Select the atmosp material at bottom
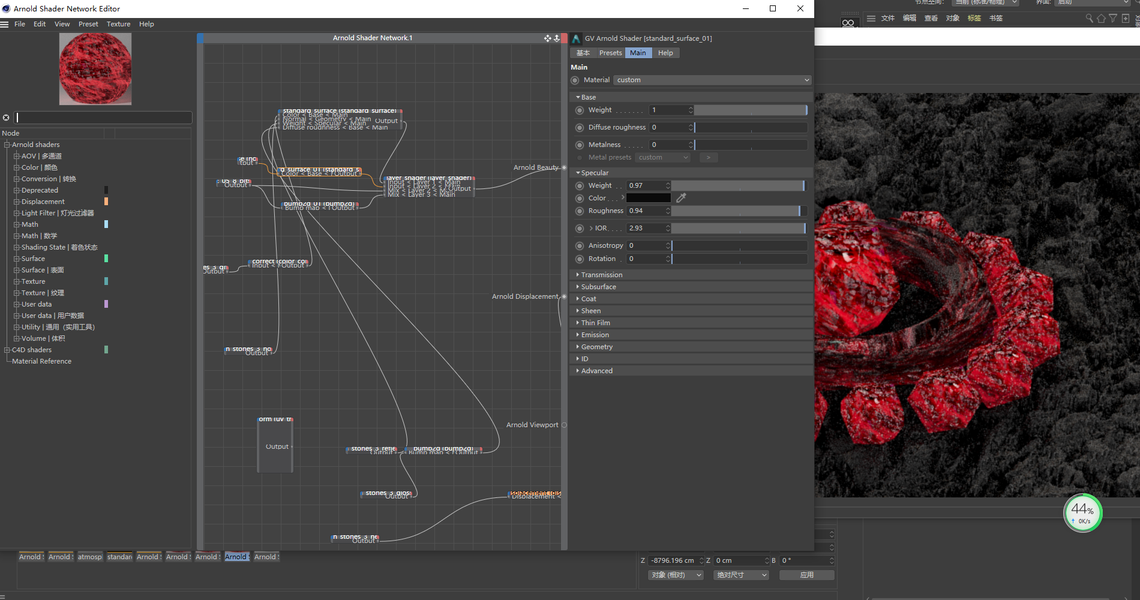Viewport: 1140px width, 600px height. (89, 557)
